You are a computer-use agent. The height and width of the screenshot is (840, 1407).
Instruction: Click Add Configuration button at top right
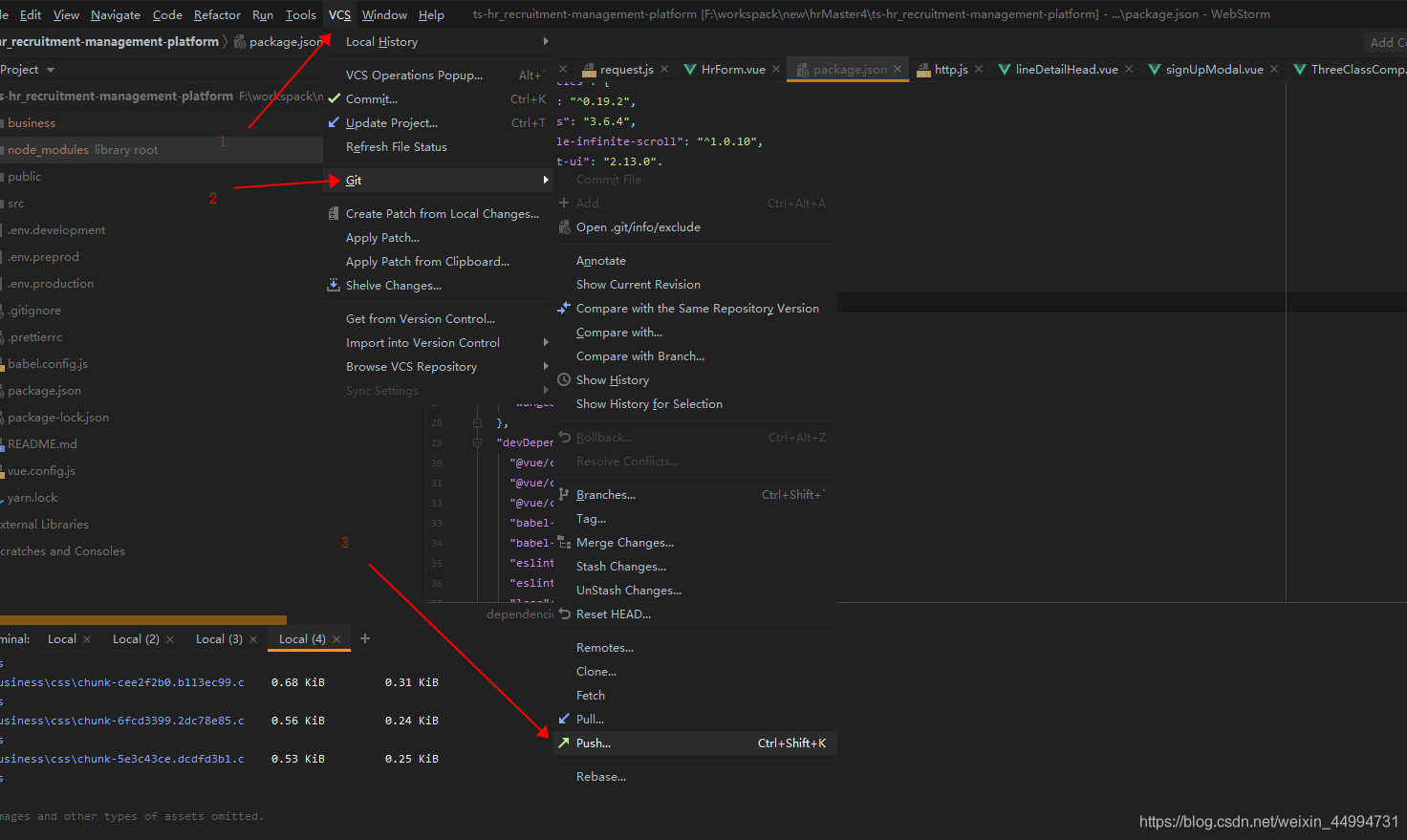pyautogui.click(x=1387, y=42)
